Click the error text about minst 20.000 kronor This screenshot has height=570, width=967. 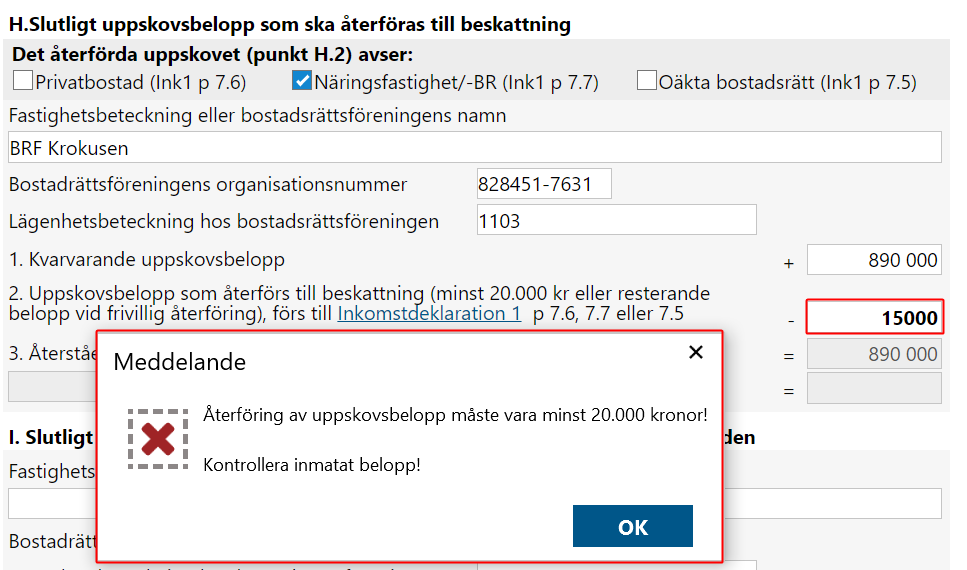455,415
